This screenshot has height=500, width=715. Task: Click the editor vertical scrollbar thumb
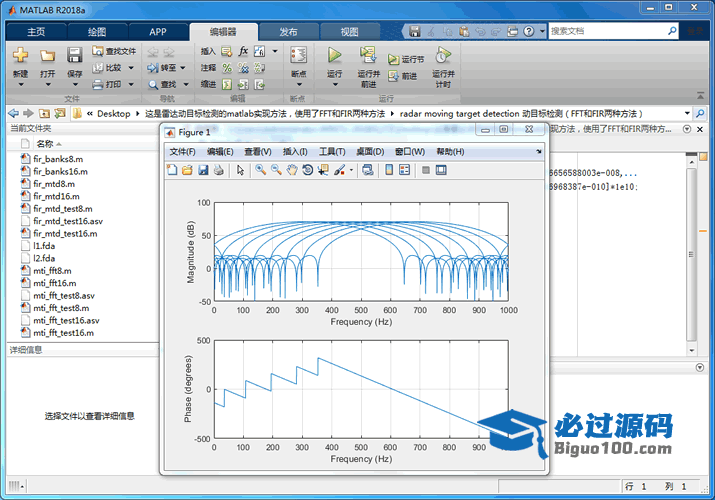(691, 255)
